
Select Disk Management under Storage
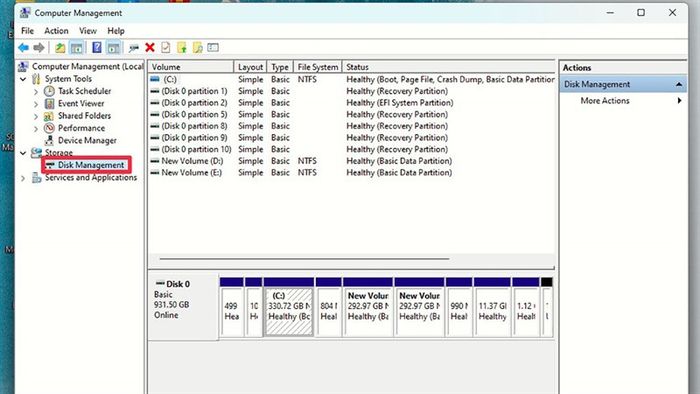click(91, 165)
